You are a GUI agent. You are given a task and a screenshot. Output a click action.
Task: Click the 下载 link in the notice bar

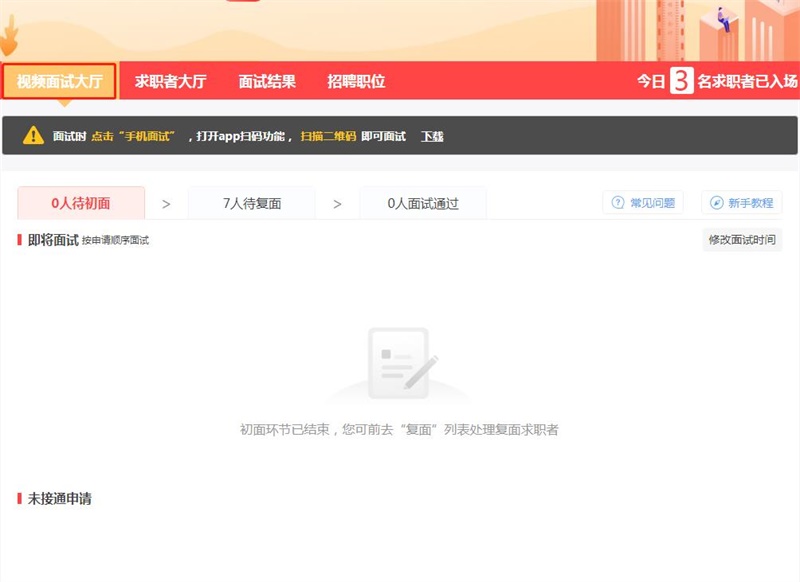432,136
